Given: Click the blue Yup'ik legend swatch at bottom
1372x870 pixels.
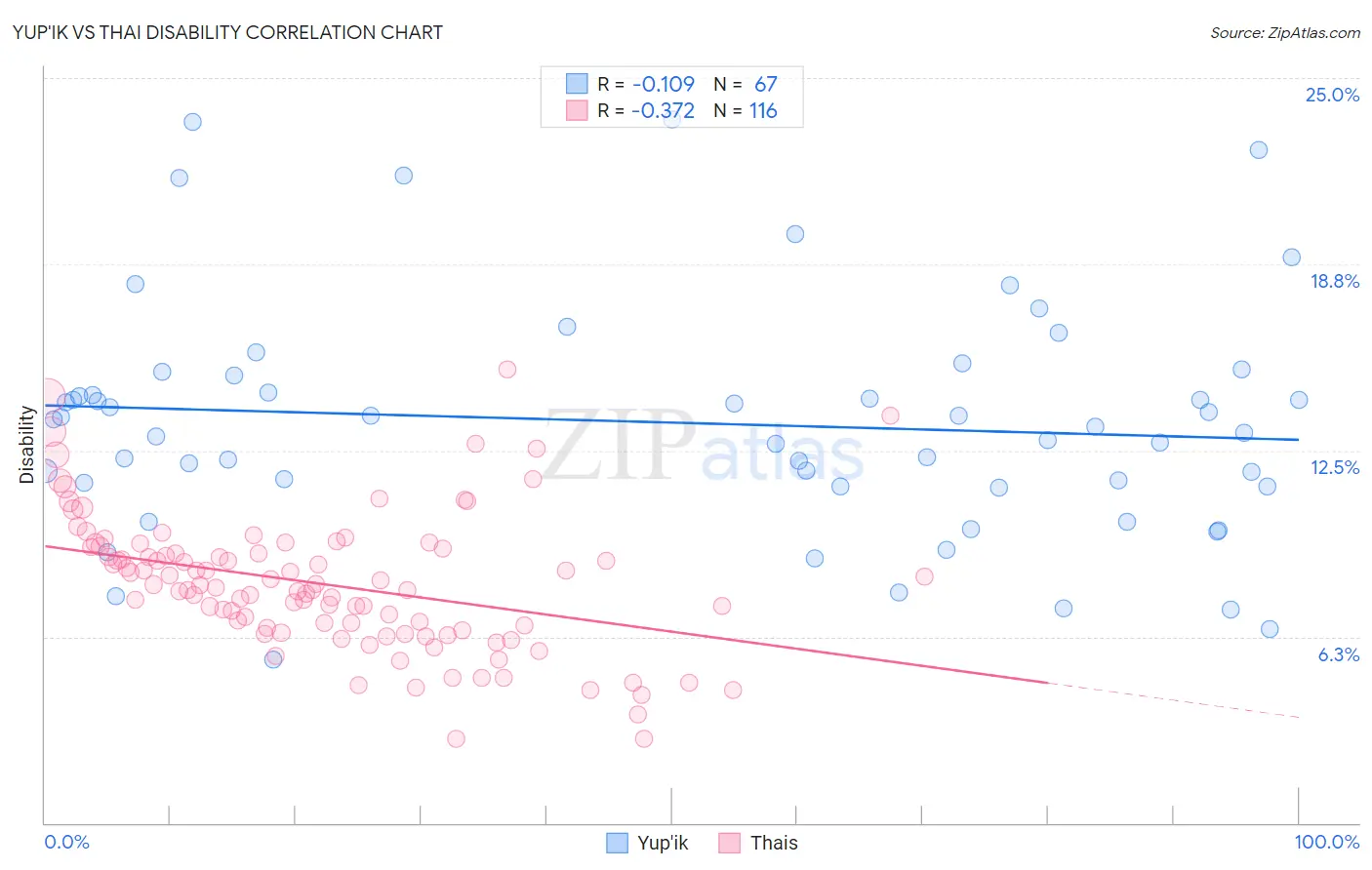Looking at the screenshot, I should (x=617, y=843).
